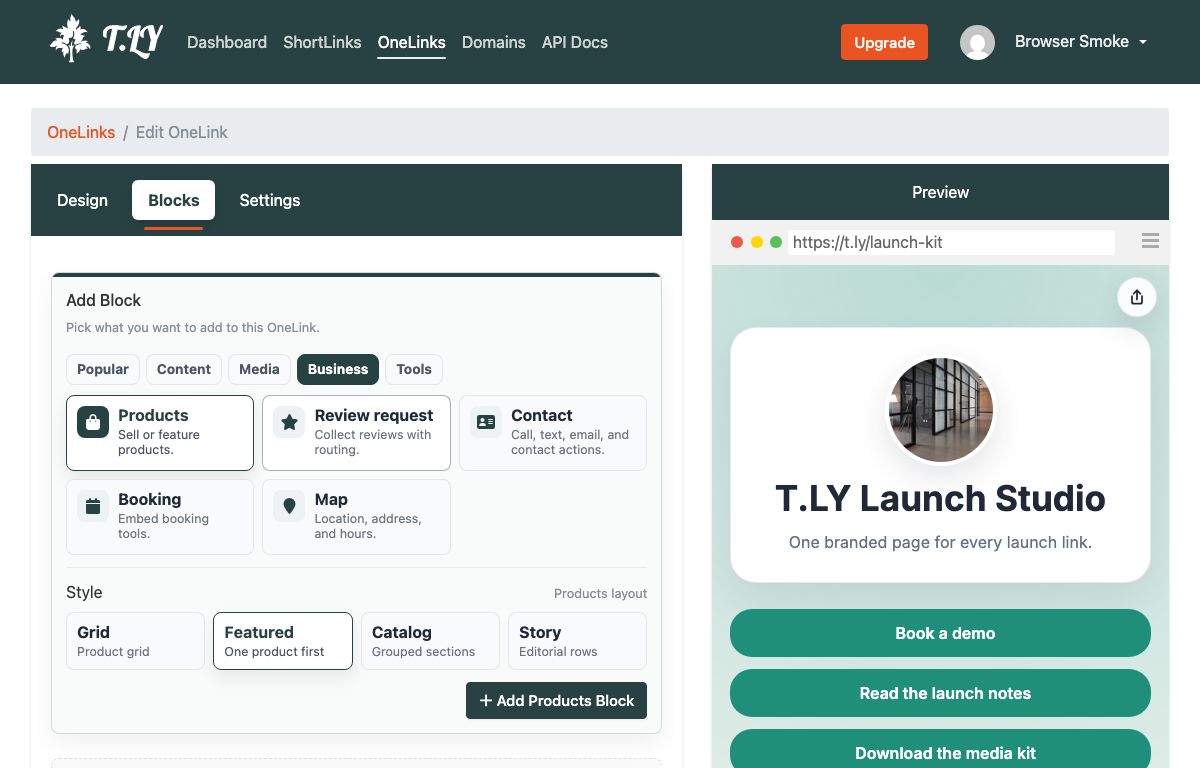Switch to the Blocks tab
This screenshot has width=1200, height=768.
pyautogui.click(x=174, y=200)
